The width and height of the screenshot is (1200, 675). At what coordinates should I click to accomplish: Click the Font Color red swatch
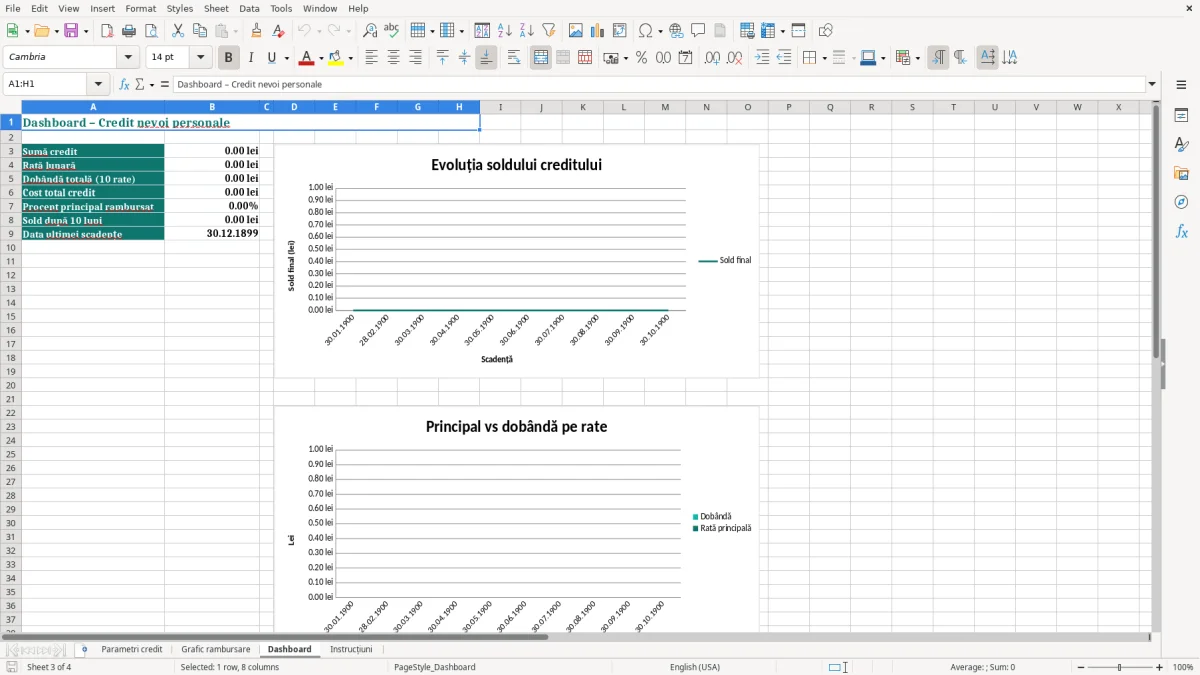point(306,58)
